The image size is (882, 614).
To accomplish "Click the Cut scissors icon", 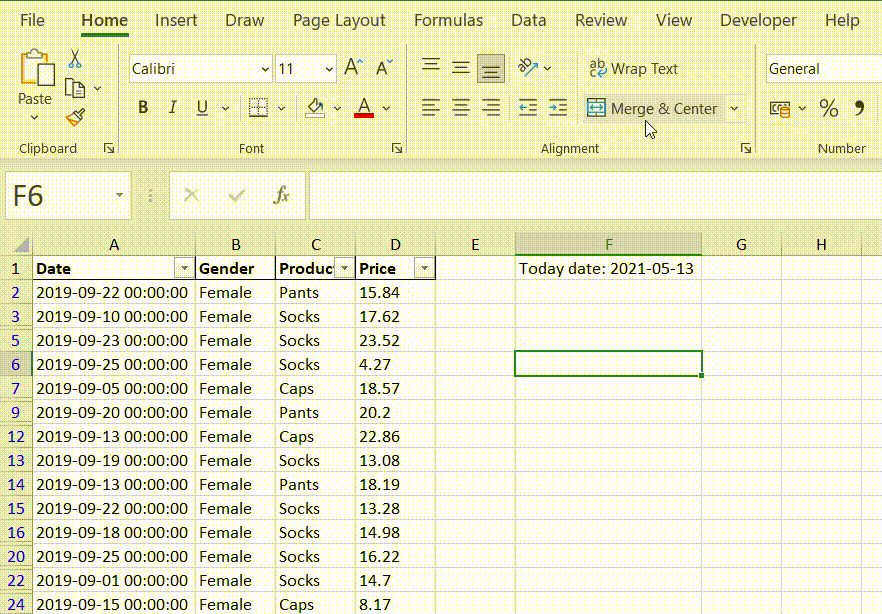I will (x=75, y=60).
